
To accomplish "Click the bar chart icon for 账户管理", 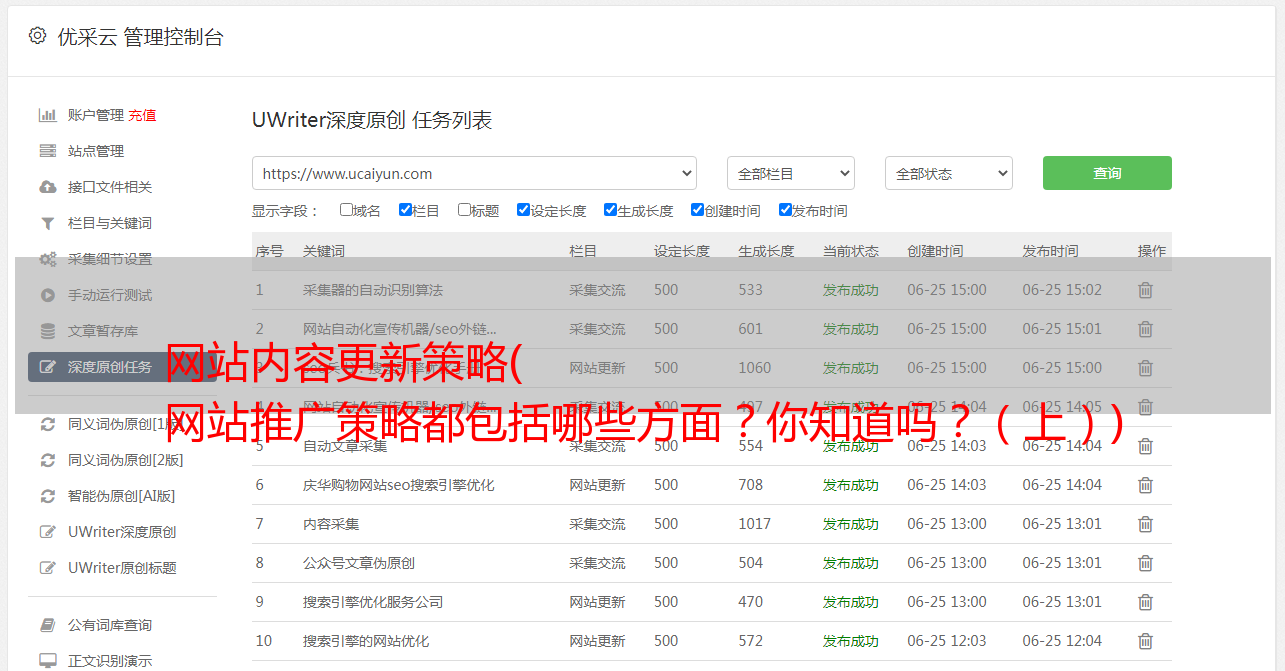I will 47,115.
